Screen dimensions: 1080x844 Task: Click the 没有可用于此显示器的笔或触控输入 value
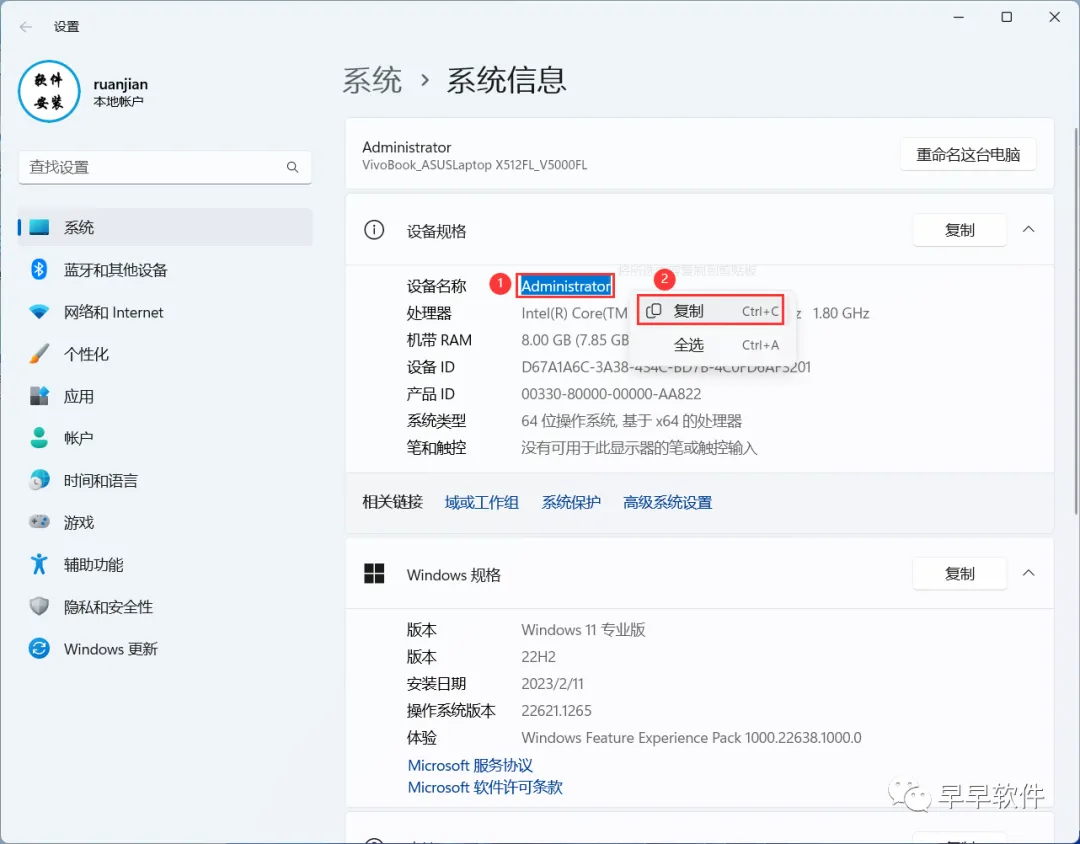[x=639, y=449]
